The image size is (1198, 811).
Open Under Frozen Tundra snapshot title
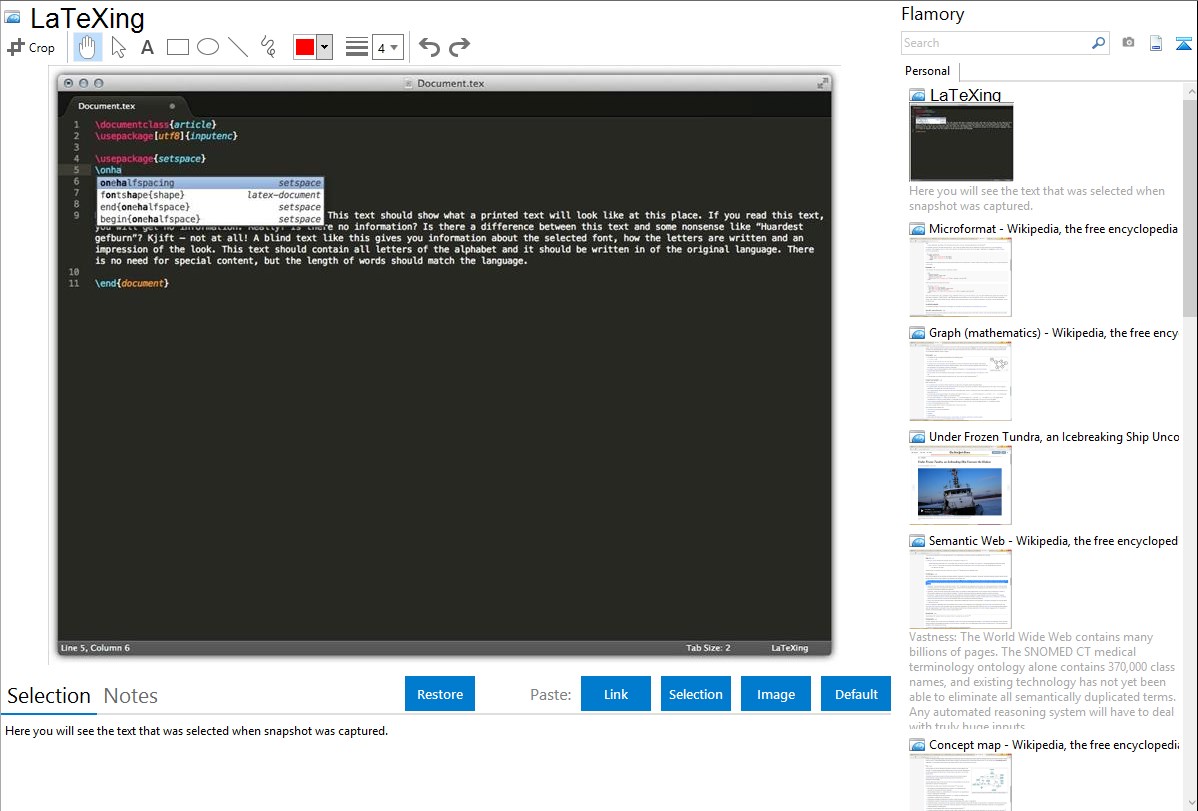tap(1054, 436)
